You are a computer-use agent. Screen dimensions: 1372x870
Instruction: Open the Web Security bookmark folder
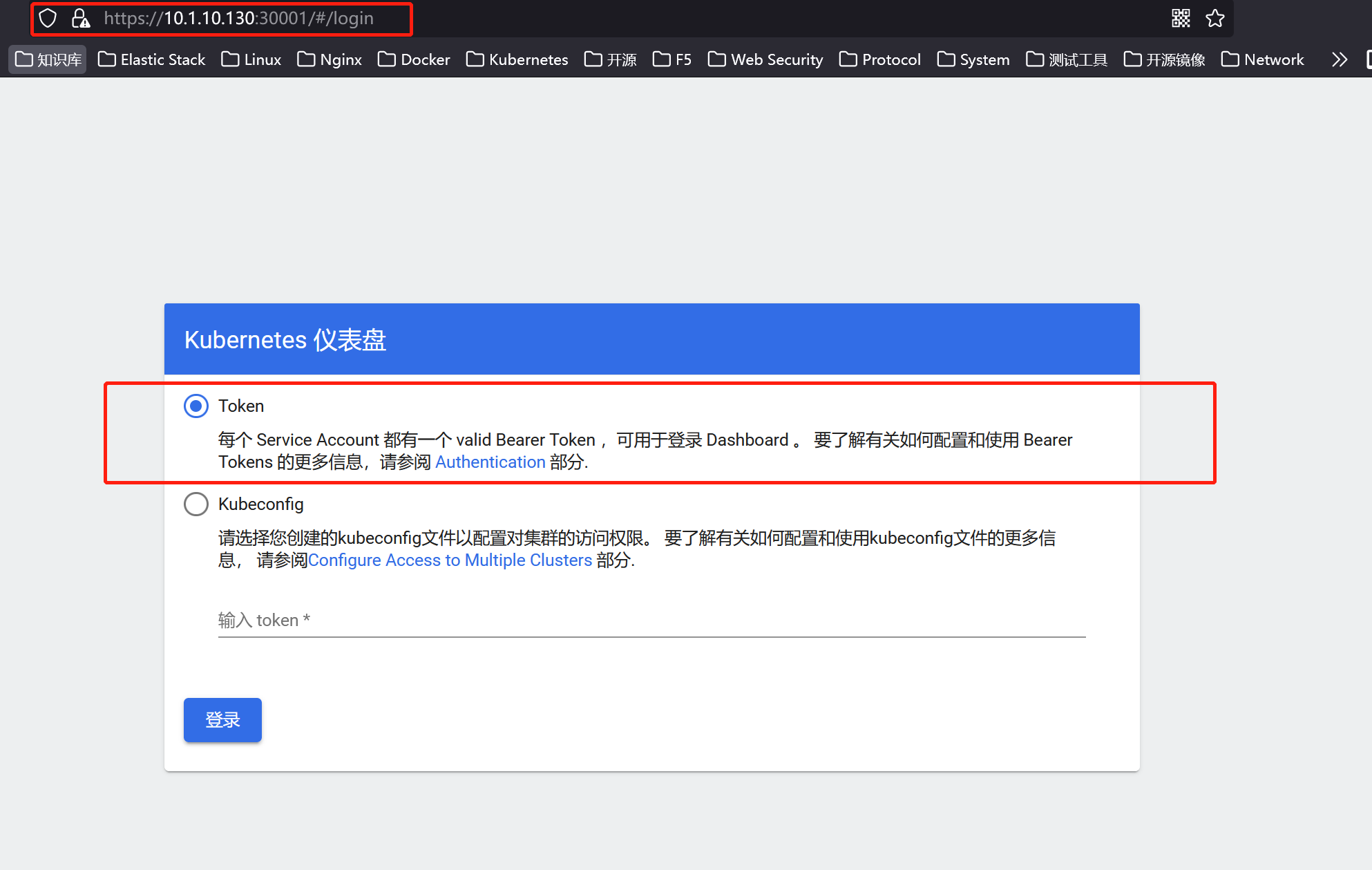click(765, 60)
